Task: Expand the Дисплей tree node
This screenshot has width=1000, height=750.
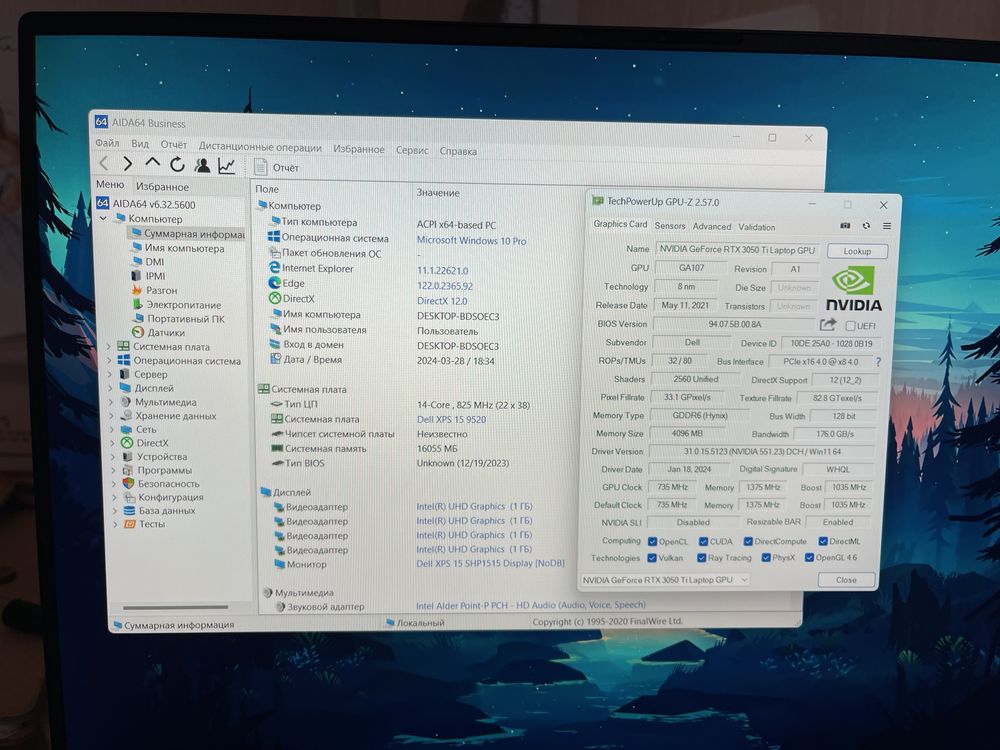Action: coord(110,388)
